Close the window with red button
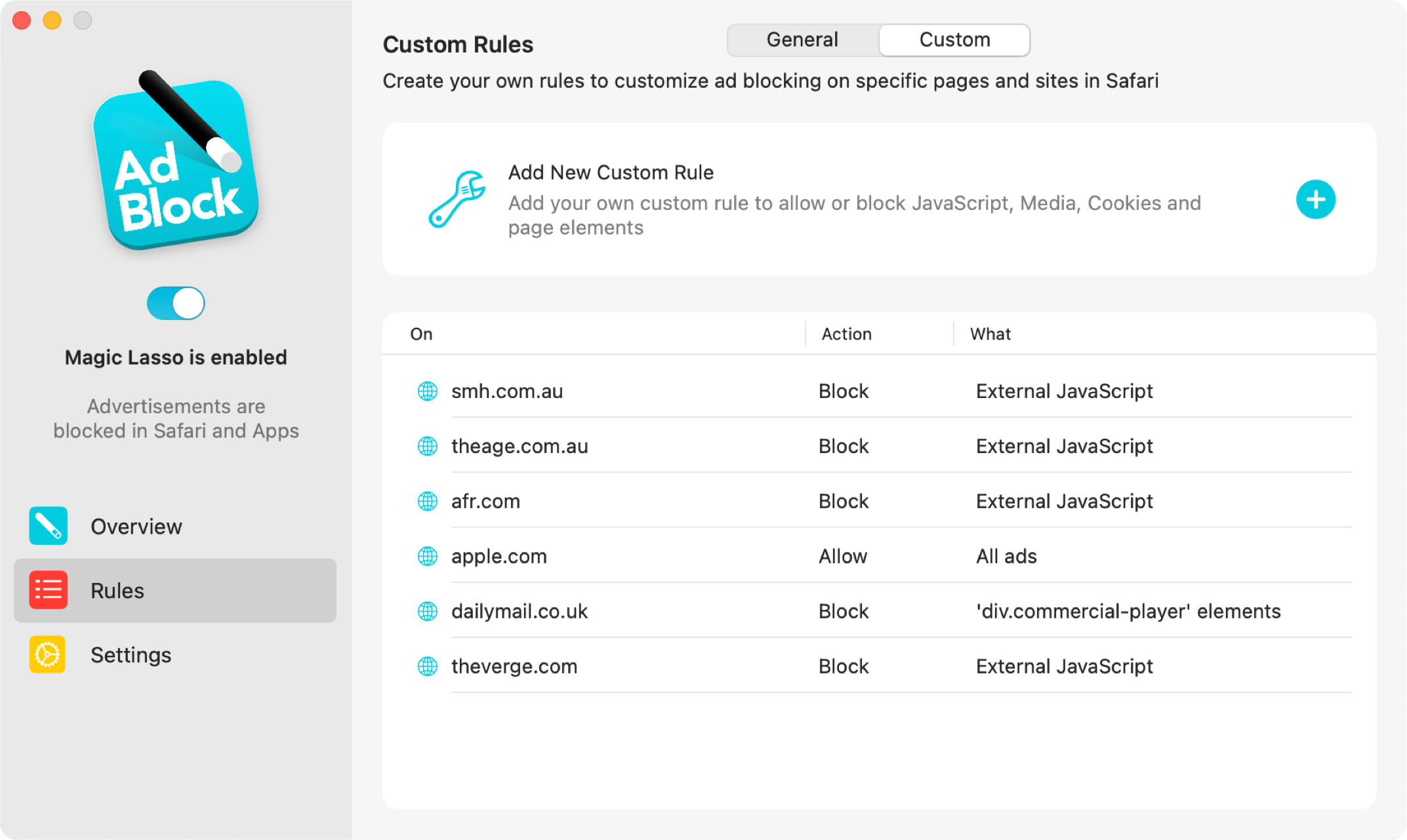 (x=22, y=20)
